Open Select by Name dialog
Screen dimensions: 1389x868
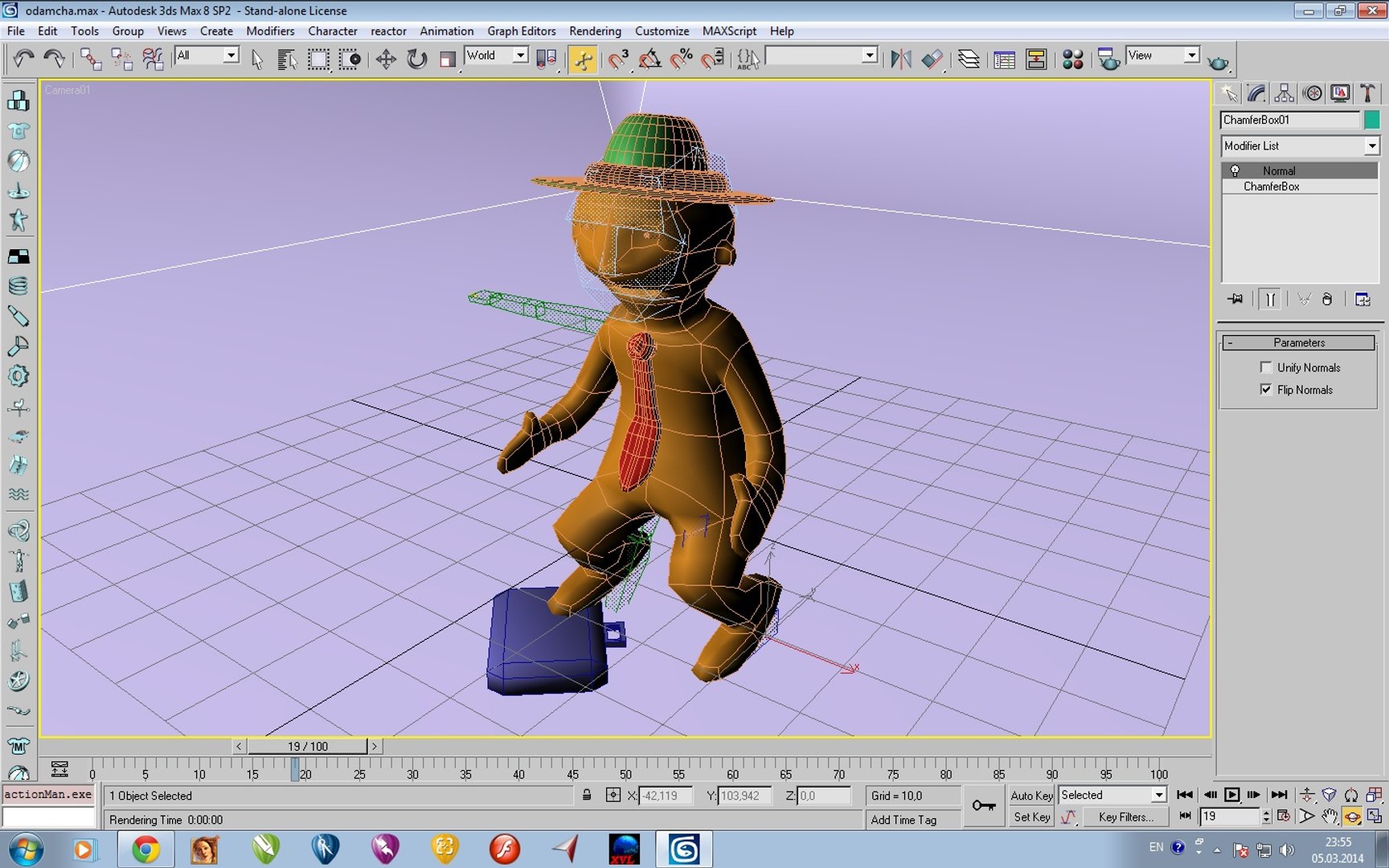point(287,59)
